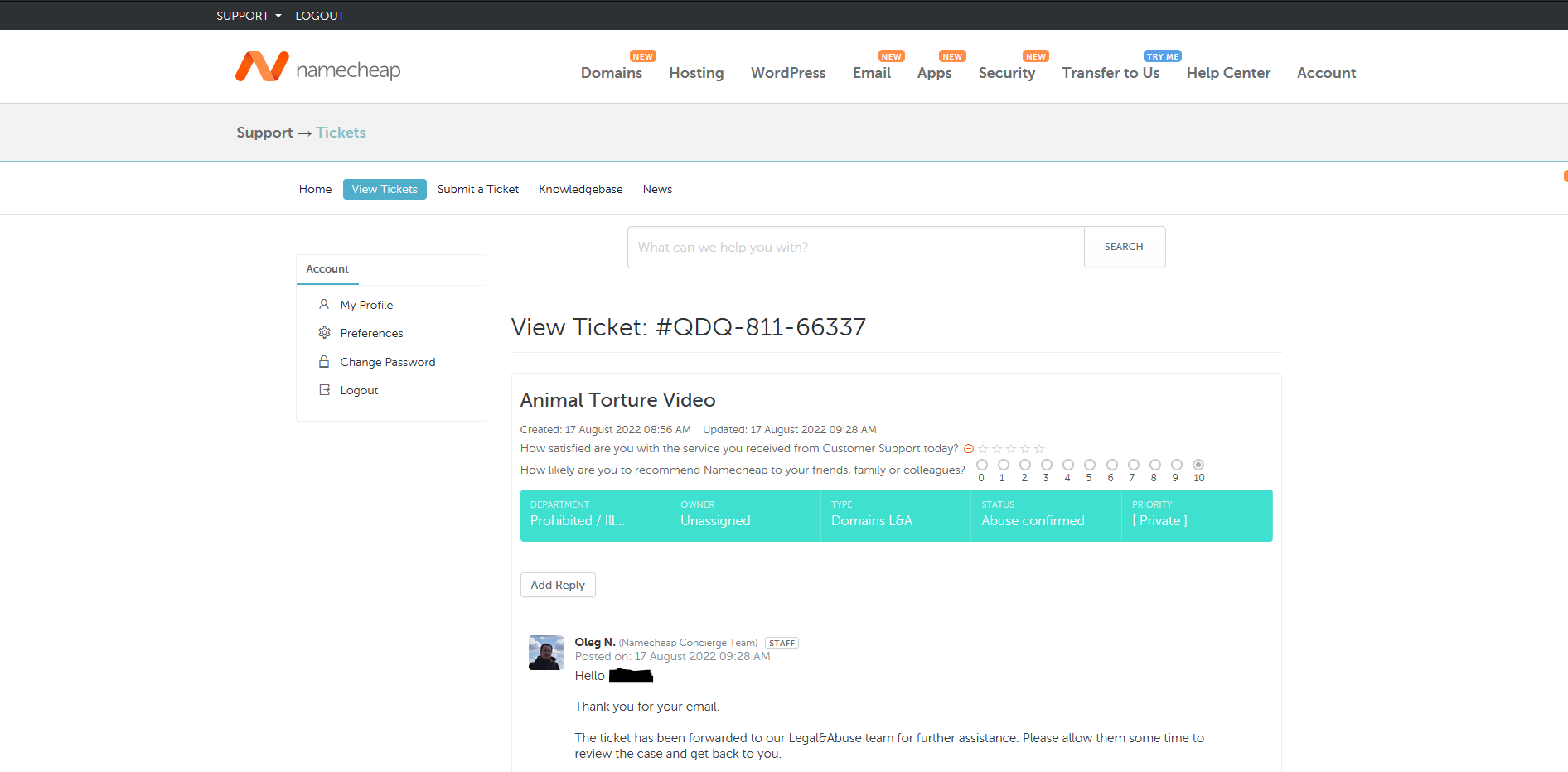This screenshot has height=772, width=1568.
Task: Open the Email navigation menu
Action: (x=872, y=73)
